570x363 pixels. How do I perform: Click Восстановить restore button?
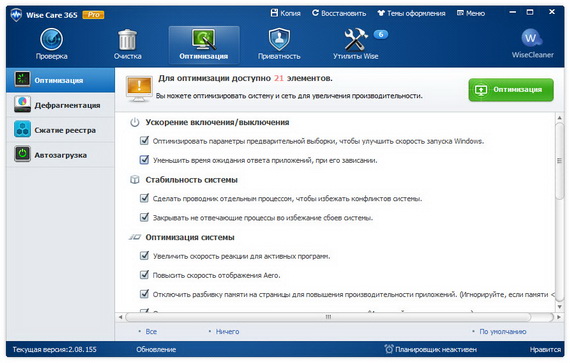(x=339, y=13)
